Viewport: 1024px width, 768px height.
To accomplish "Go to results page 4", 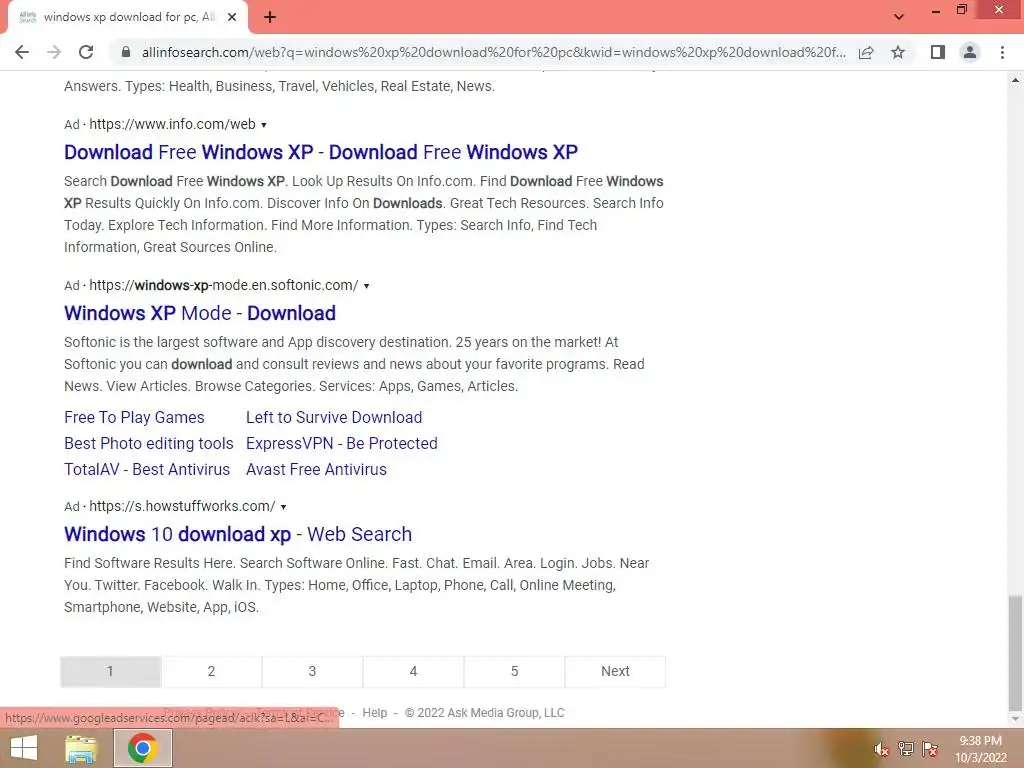I will point(413,671).
